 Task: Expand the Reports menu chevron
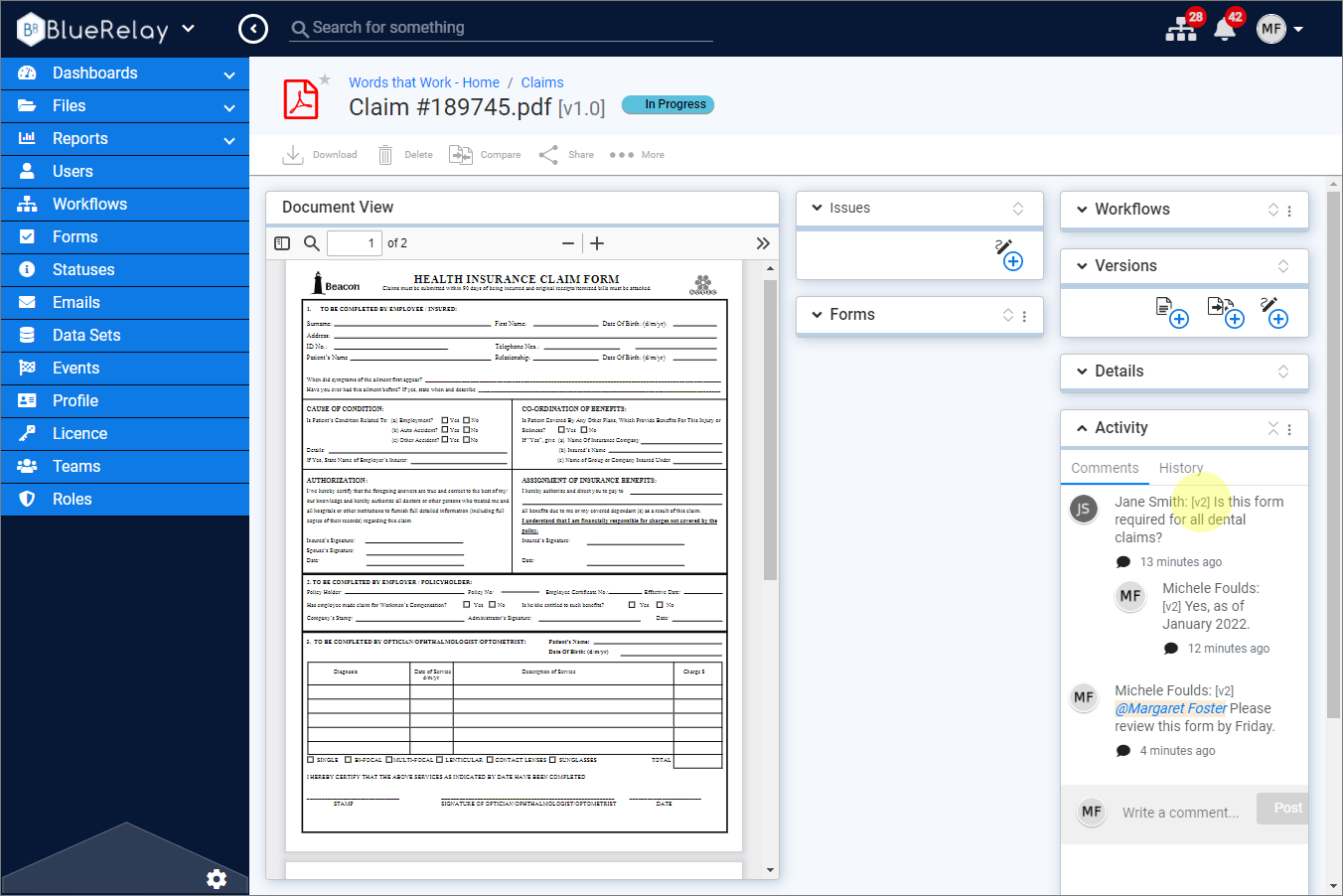(229, 140)
